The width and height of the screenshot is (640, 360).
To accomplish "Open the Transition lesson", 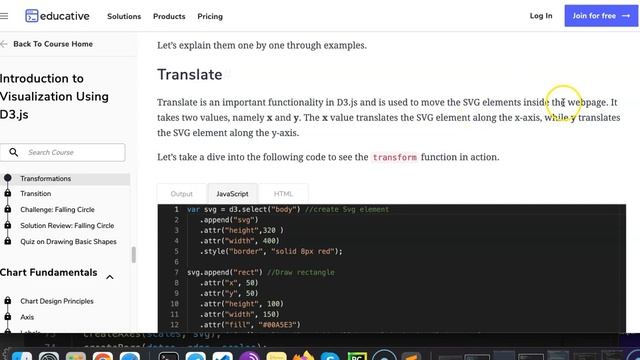I will [x=36, y=193].
